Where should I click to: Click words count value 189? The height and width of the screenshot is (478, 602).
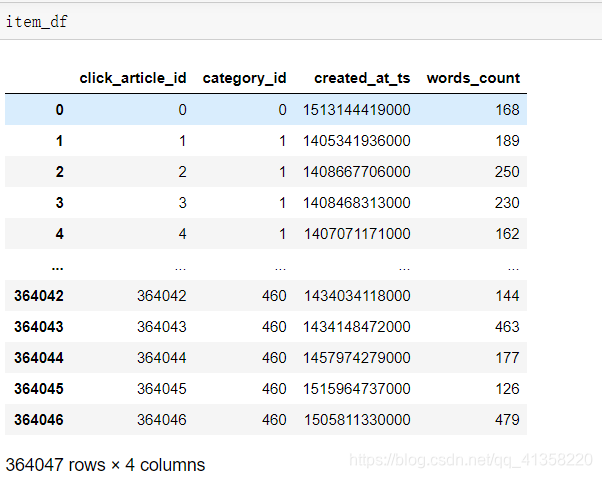click(507, 141)
